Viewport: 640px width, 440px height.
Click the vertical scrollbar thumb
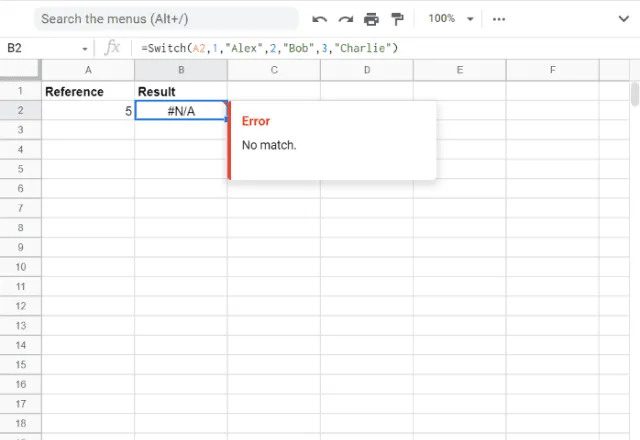(x=634, y=95)
